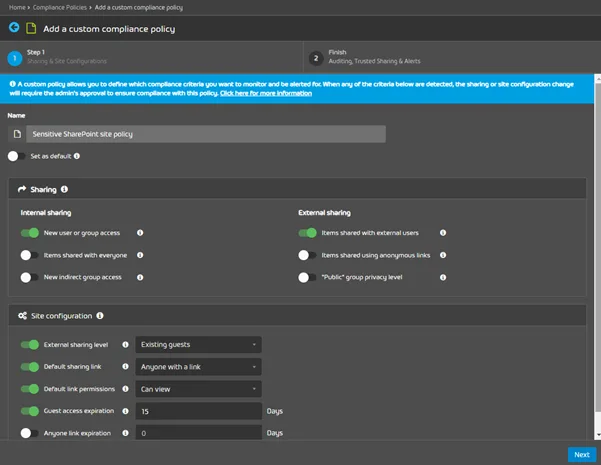Click the policy Name input field

click(x=206, y=134)
